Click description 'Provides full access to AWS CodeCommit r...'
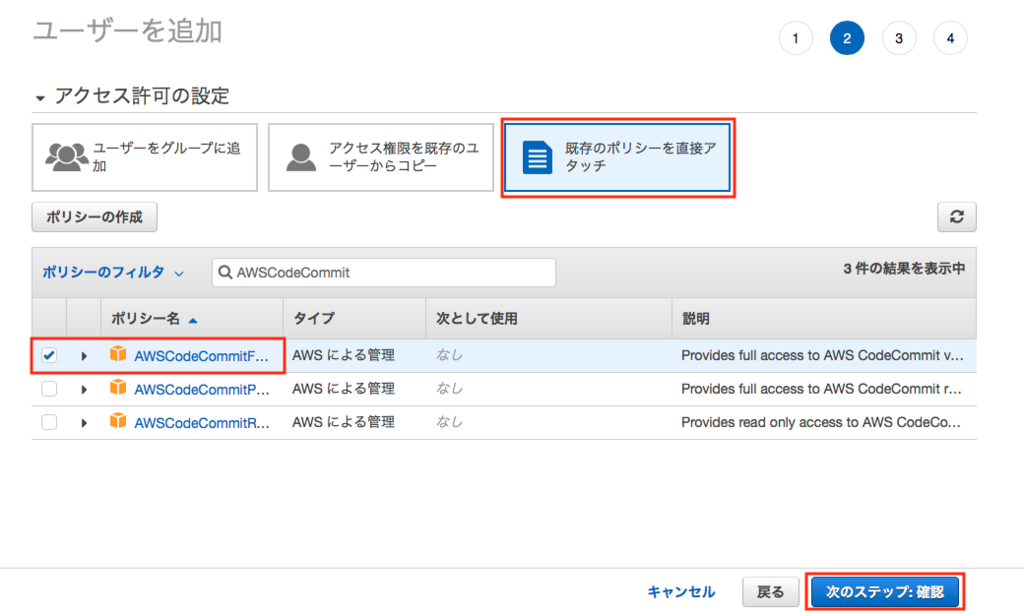1024x616 pixels. click(x=822, y=389)
